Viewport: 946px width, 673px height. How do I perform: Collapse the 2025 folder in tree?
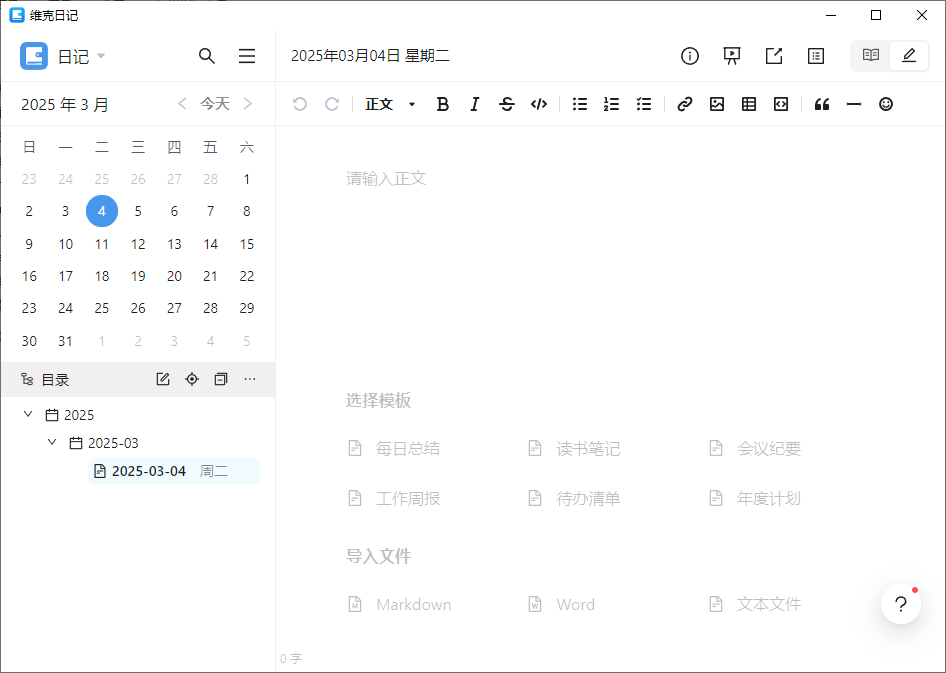(x=27, y=414)
